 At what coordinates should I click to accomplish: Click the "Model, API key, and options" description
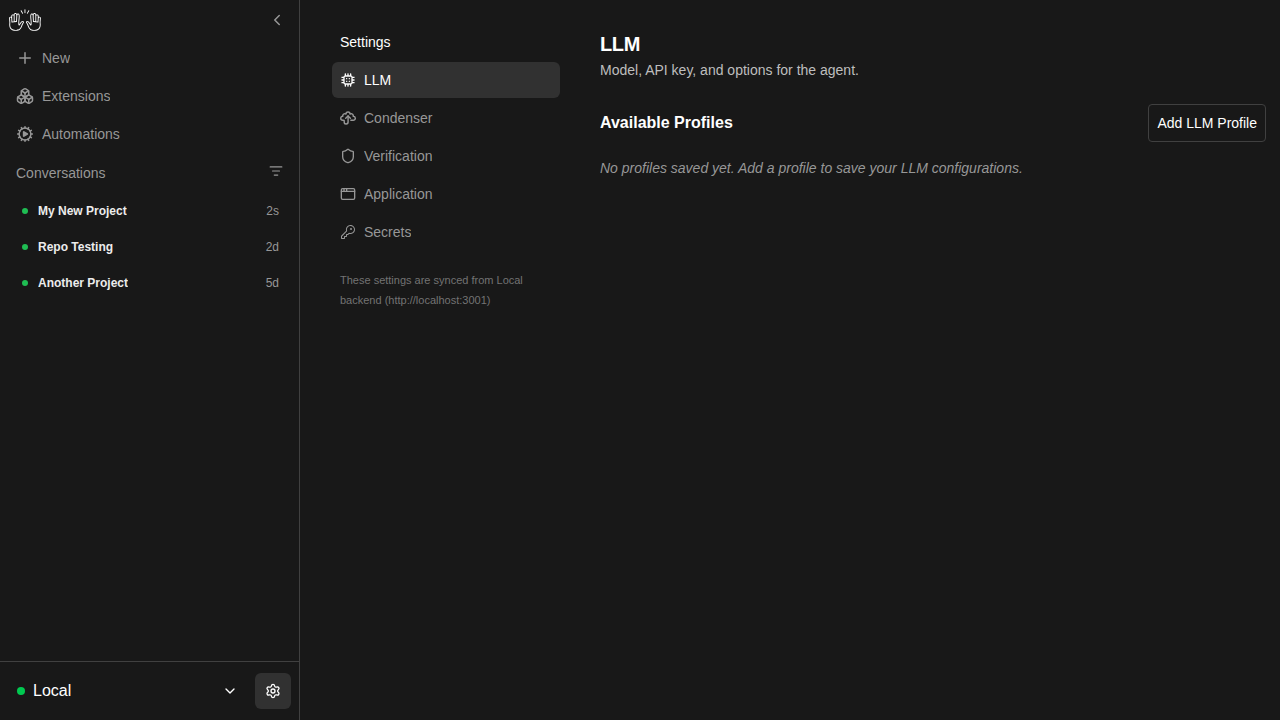pos(729,70)
